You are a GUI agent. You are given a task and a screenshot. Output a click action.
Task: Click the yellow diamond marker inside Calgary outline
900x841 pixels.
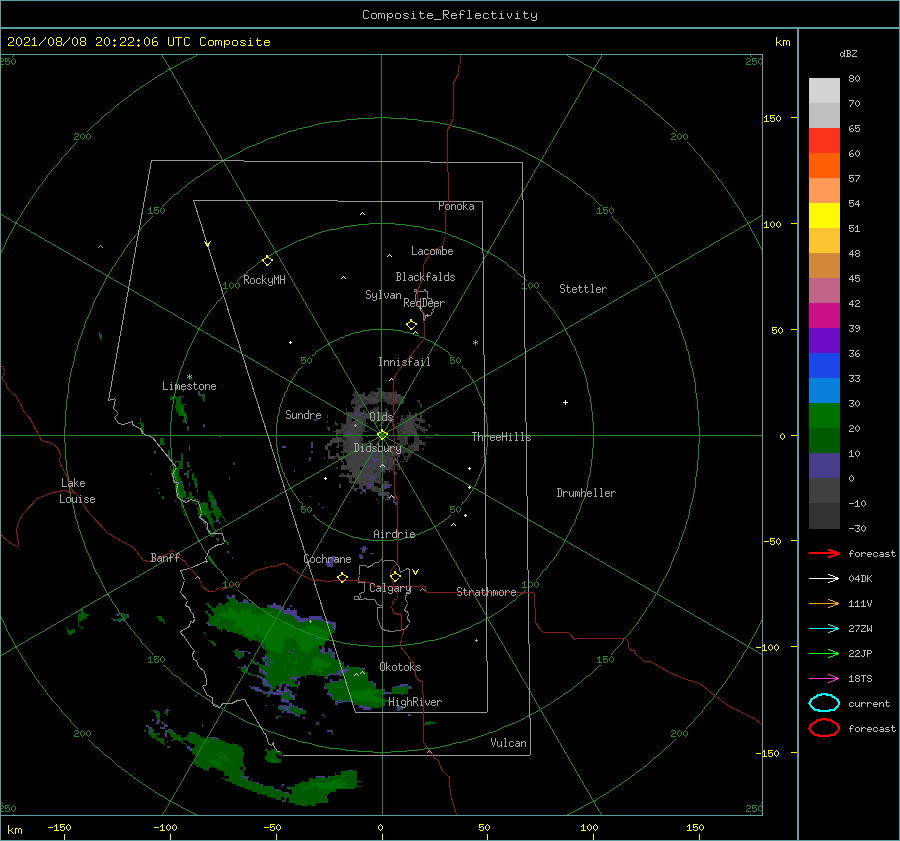tap(395, 576)
